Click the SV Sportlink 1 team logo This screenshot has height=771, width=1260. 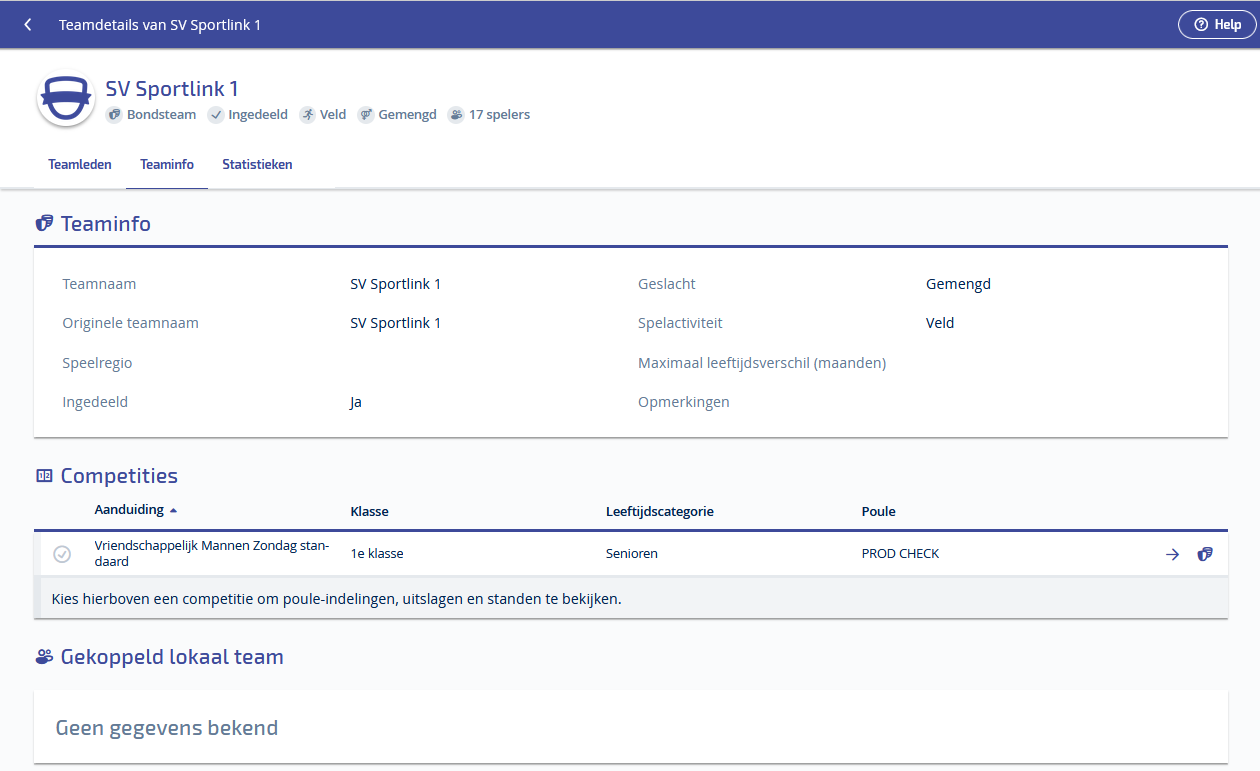pos(66,98)
